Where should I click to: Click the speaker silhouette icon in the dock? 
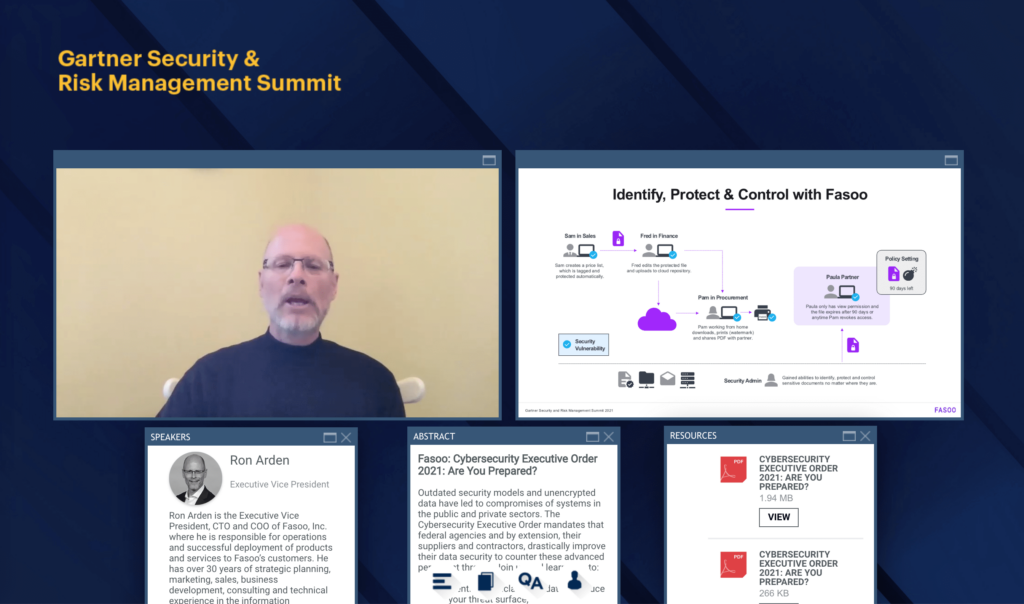tap(575, 581)
